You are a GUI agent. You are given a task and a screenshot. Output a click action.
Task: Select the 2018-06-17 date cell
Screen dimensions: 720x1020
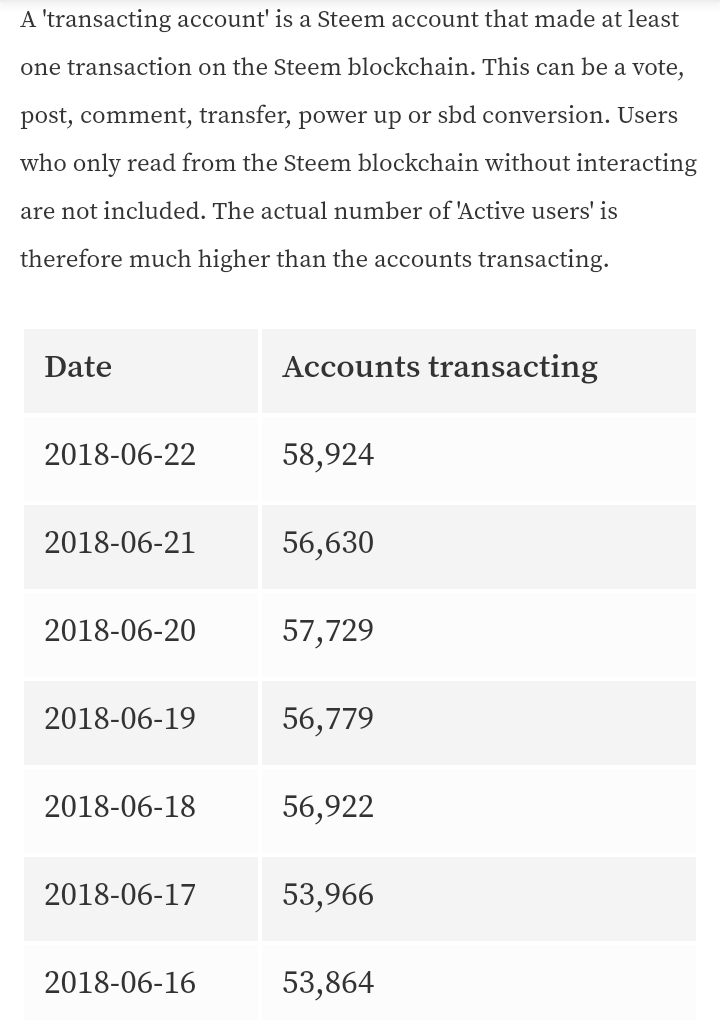(141, 899)
